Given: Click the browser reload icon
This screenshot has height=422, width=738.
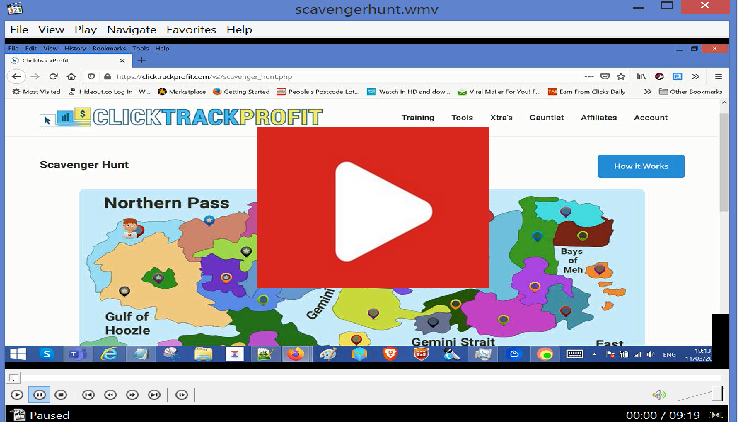Looking at the screenshot, I should (53, 76).
